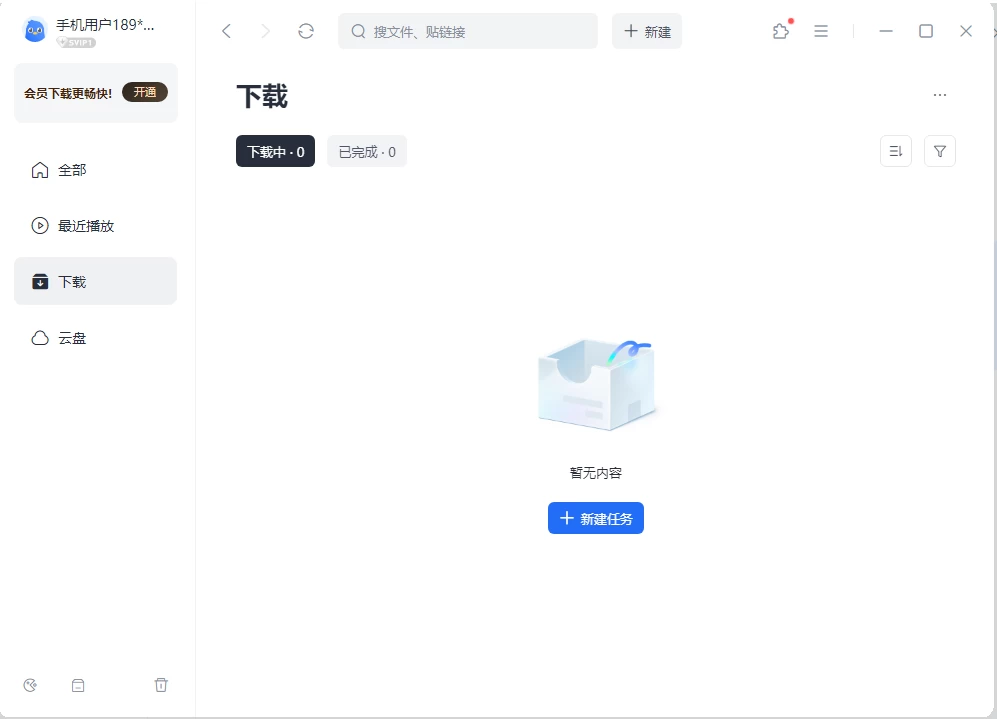The height and width of the screenshot is (719, 997).
Task: Open the '...' more options menu
Action: (x=939, y=94)
